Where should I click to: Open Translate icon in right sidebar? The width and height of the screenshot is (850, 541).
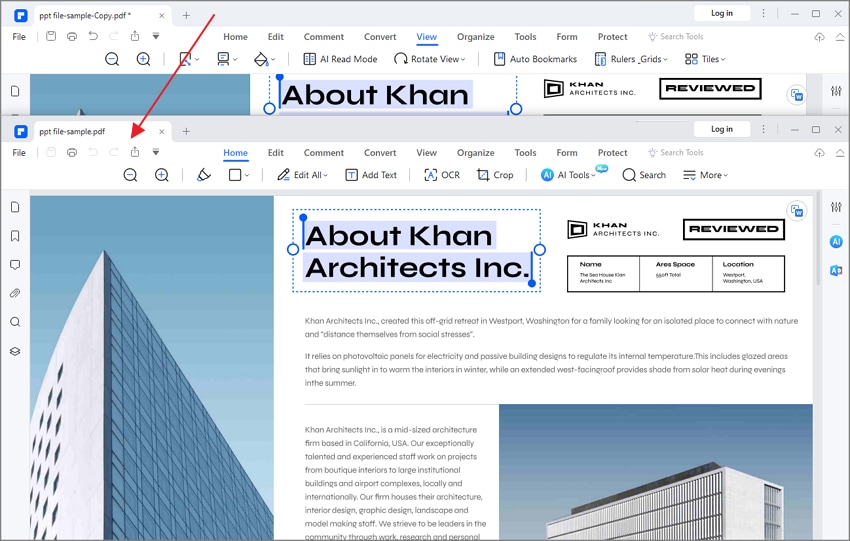click(x=836, y=270)
